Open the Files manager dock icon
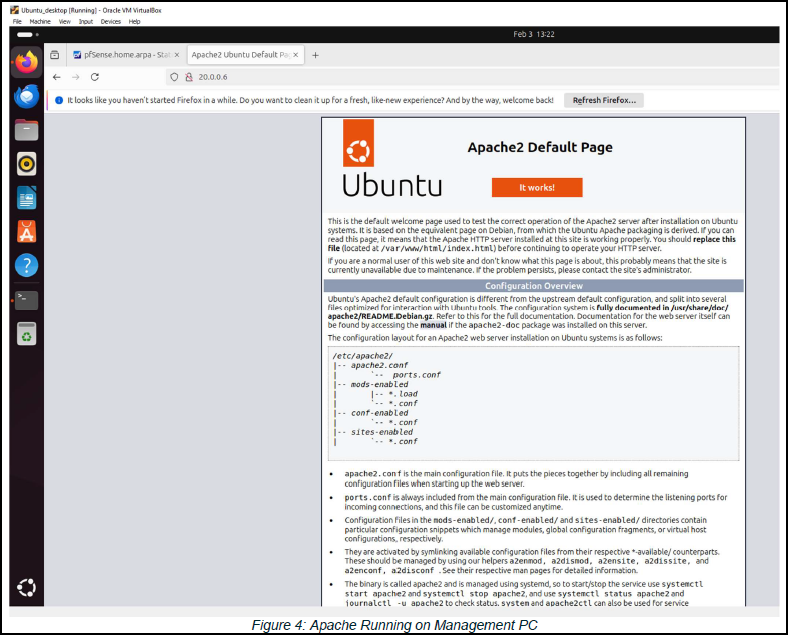The image size is (788, 635). (x=27, y=130)
